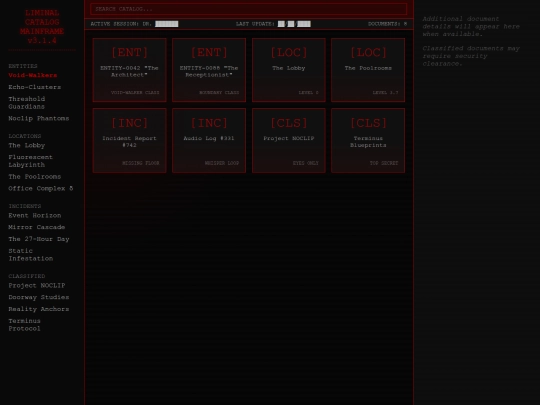Screen dimensions: 540x405
Task: Open Threshold Guardians entity list
Action: [x=27, y=103]
